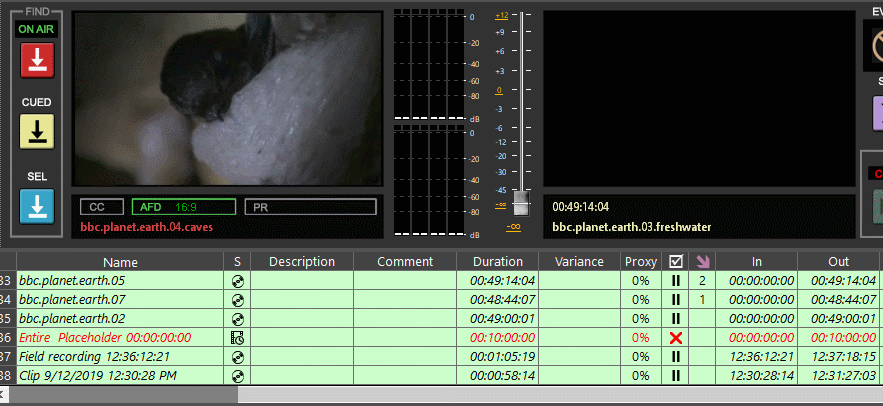Click the minus infinity label under the fader
The width and height of the screenshot is (883, 406).
513,227
